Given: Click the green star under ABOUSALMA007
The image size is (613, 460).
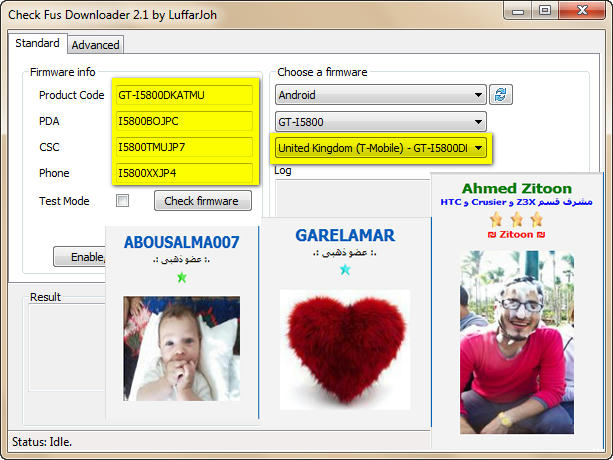Looking at the screenshot, I should coord(182,278).
